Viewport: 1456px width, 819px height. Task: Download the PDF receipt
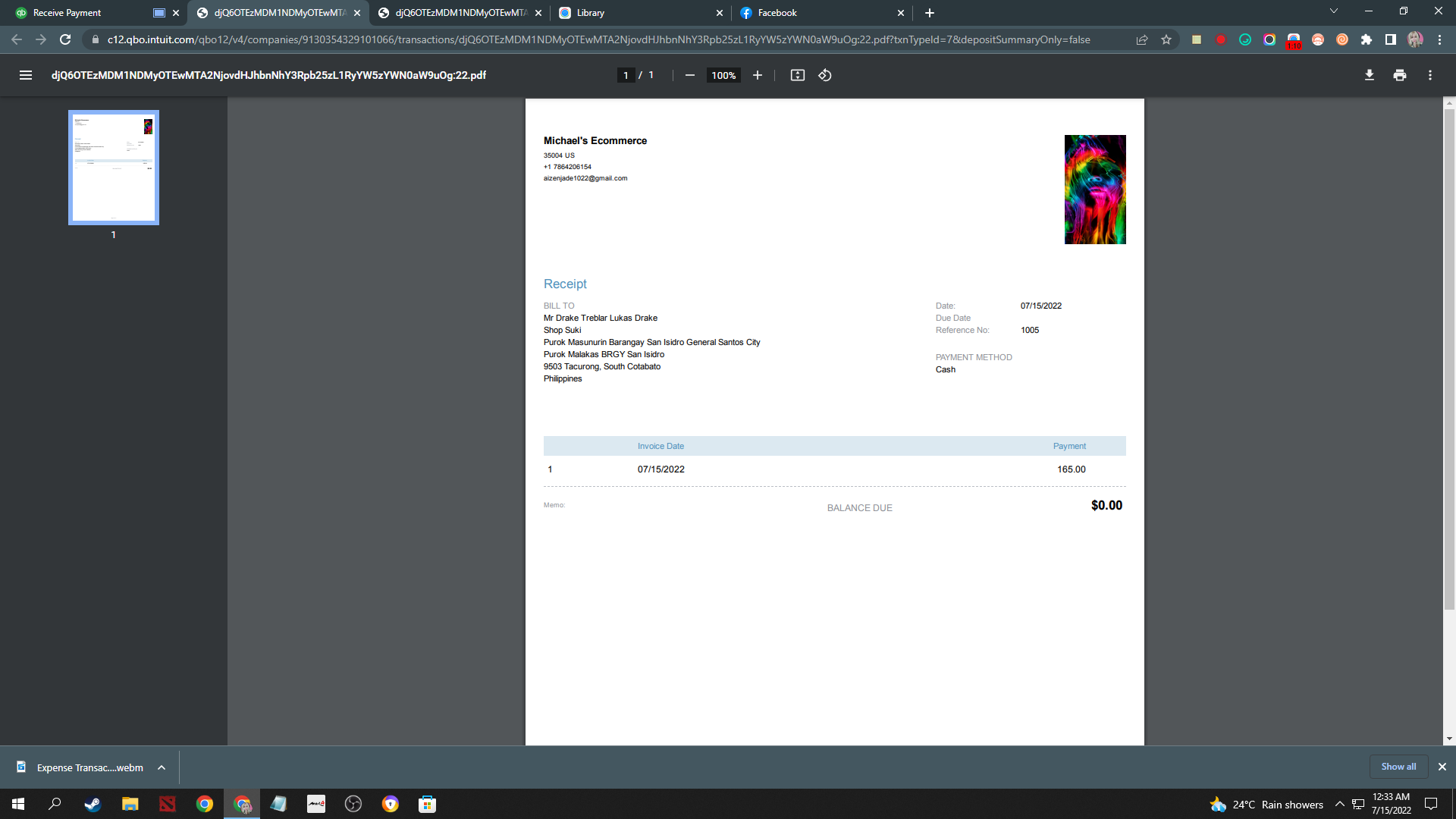[x=1369, y=75]
